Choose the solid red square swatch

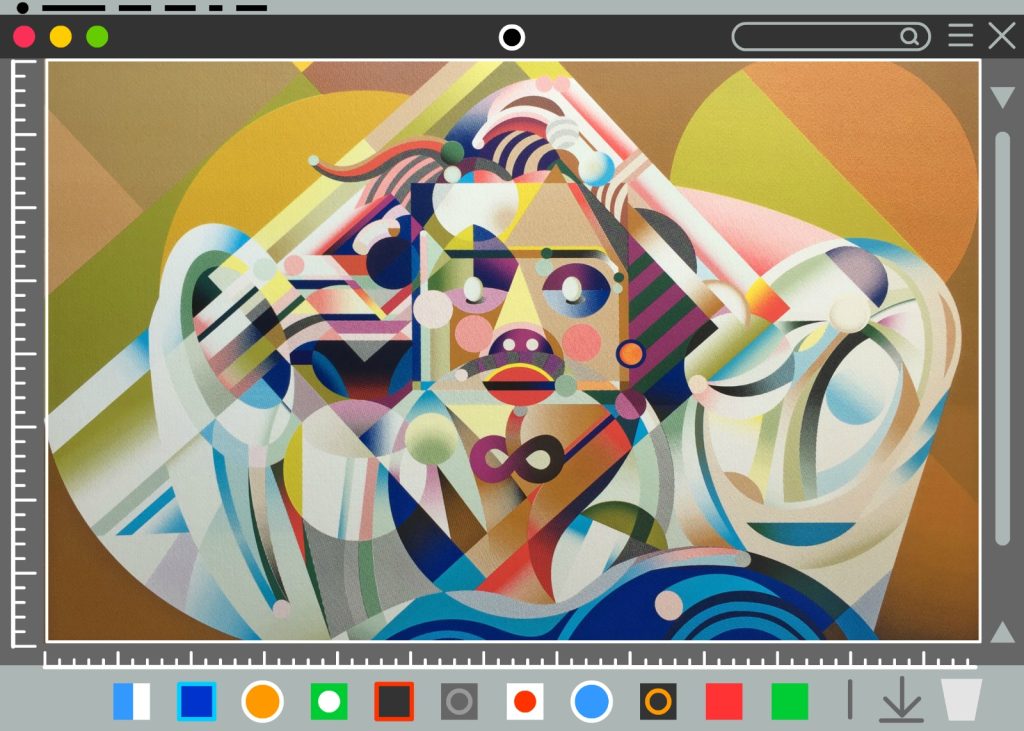[x=724, y=701]
